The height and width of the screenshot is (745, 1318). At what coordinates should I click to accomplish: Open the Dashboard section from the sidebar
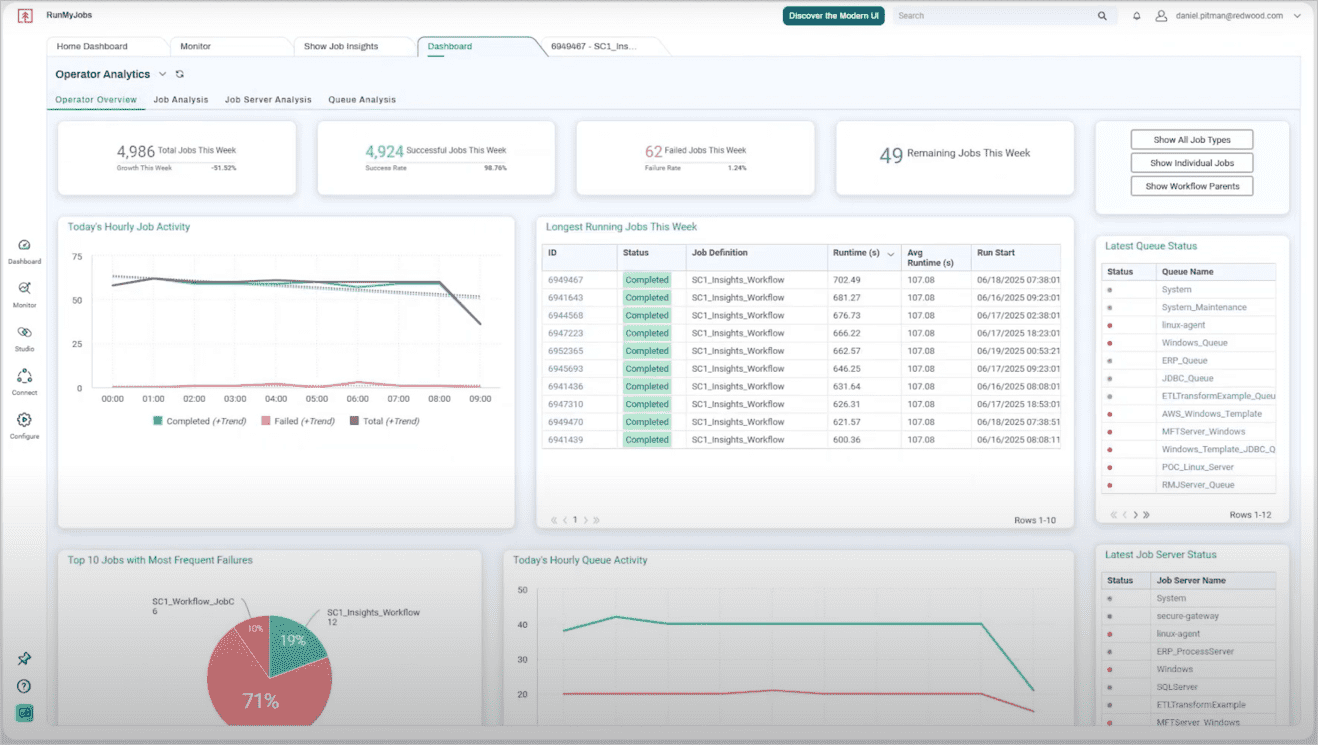click(24, 251)
